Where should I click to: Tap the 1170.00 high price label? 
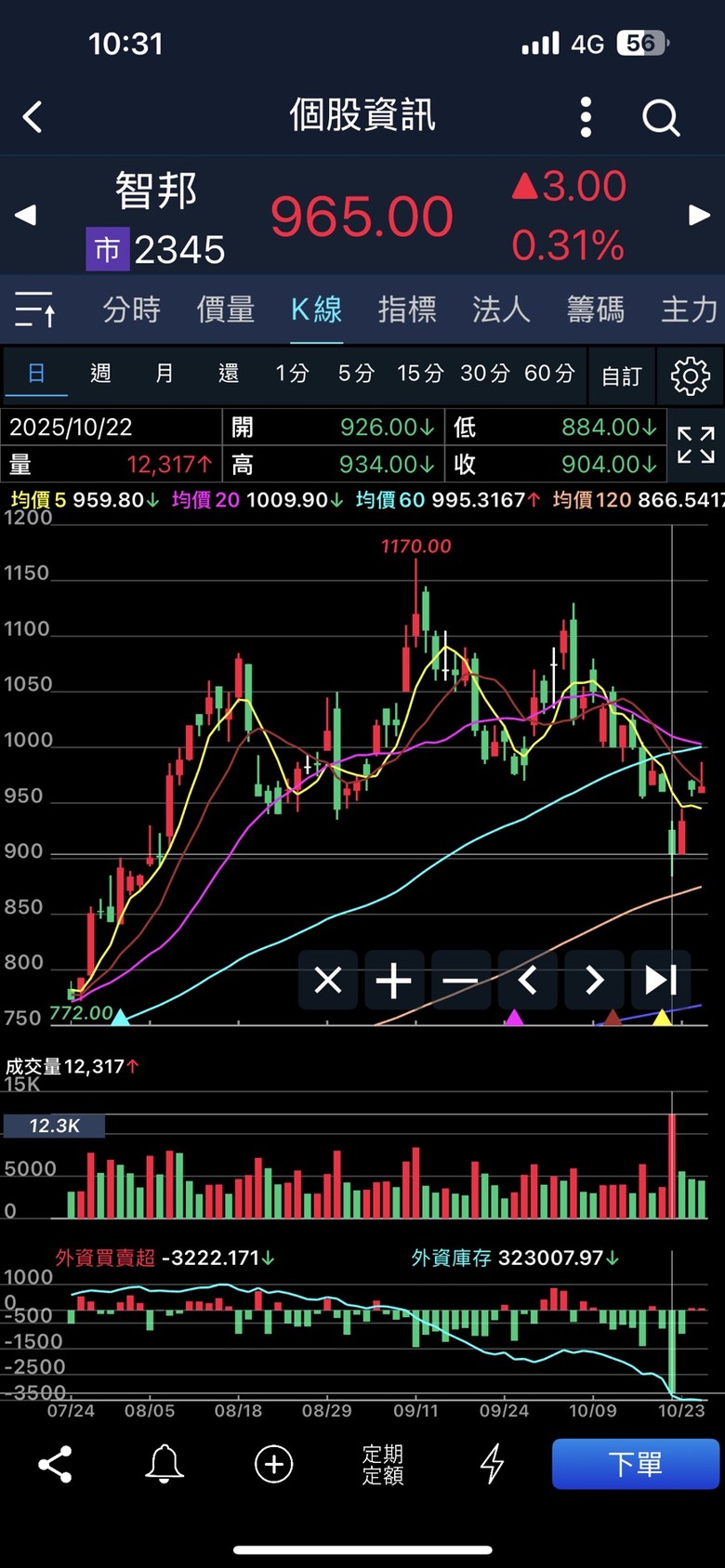coord(415,547)
